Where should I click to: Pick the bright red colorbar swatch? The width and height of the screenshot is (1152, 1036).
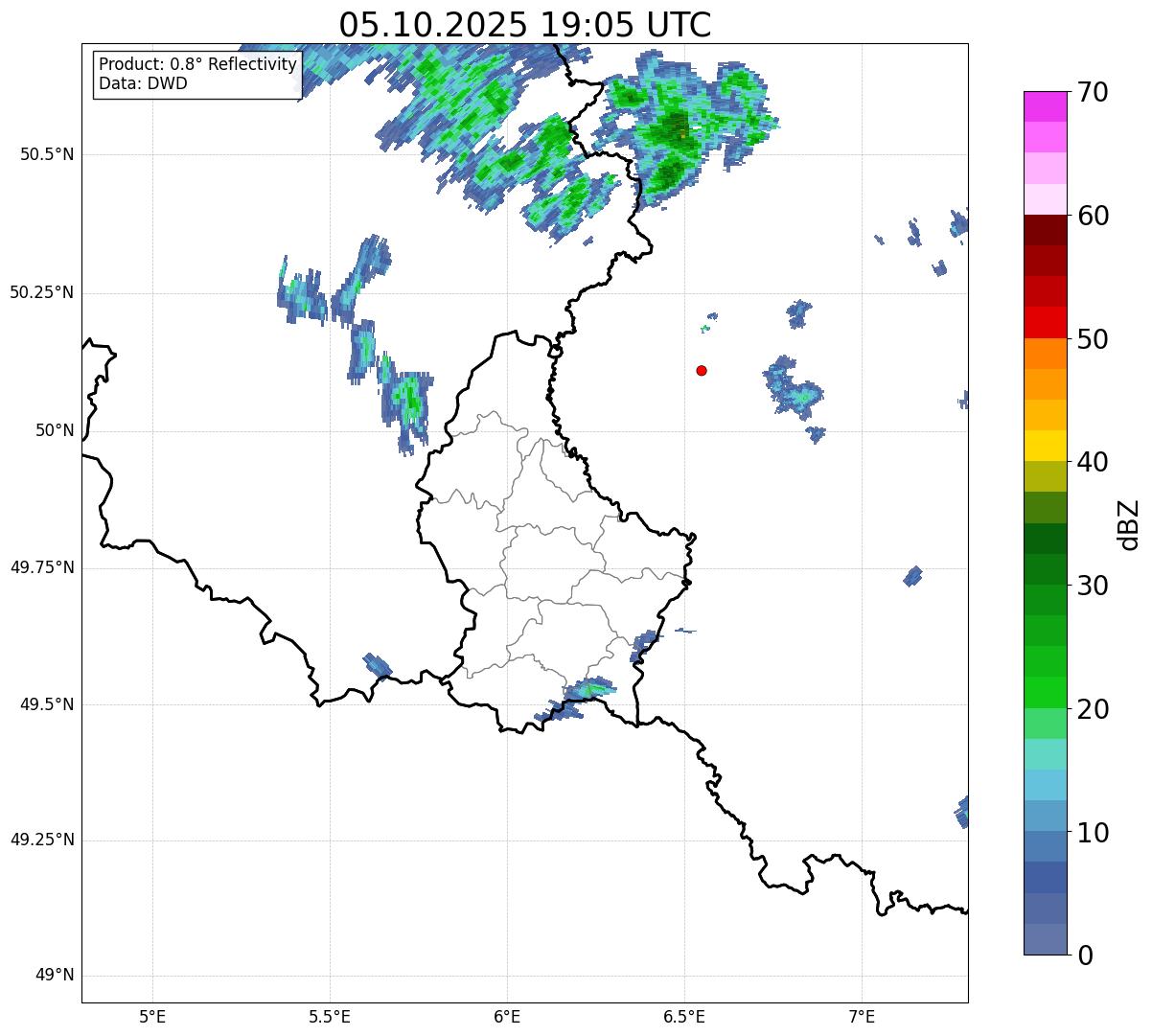tap(1046, 323)
